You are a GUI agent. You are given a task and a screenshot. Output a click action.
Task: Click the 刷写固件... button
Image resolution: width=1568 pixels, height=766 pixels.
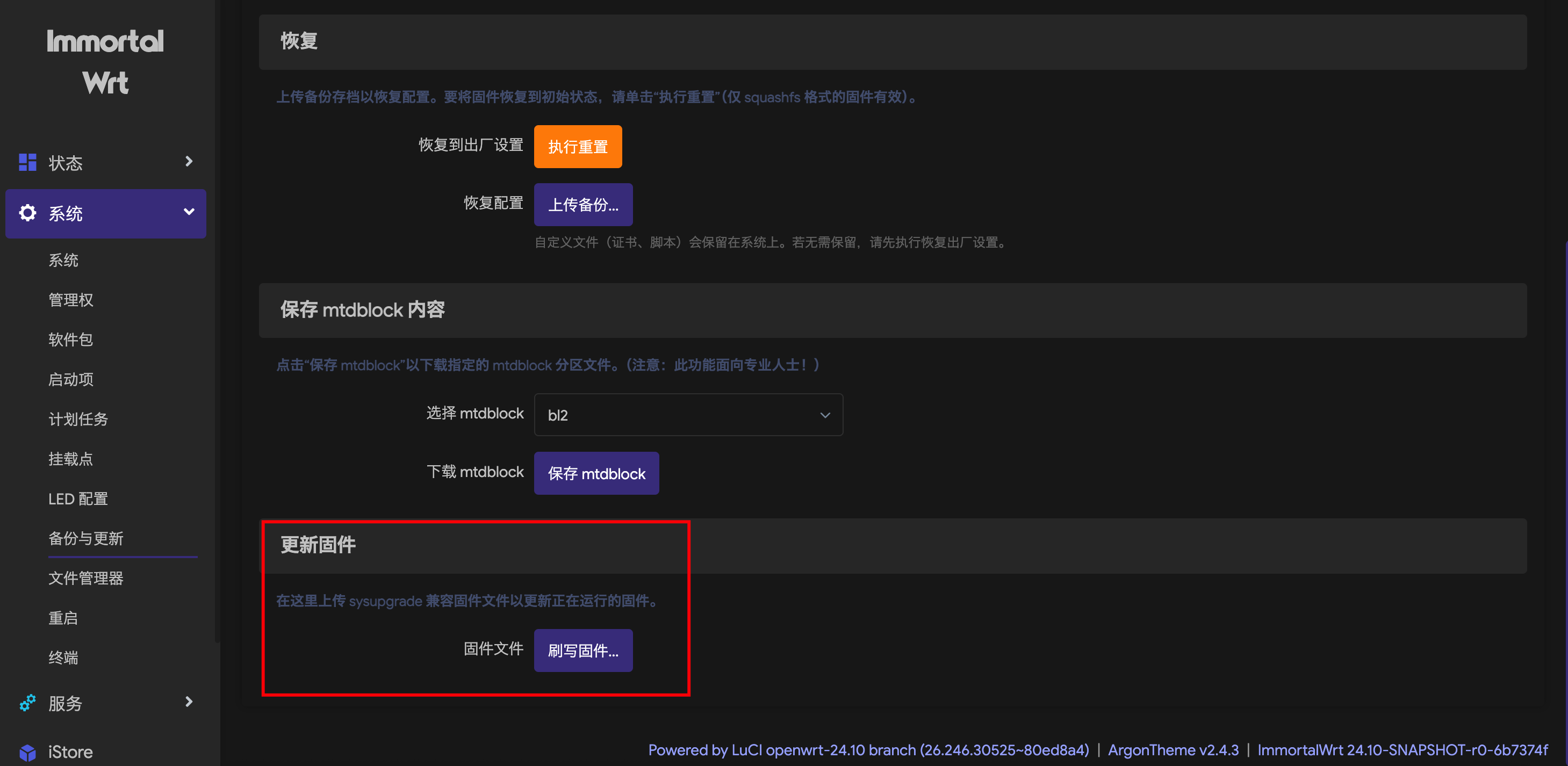pyautogui.click(x=583, y=651)
